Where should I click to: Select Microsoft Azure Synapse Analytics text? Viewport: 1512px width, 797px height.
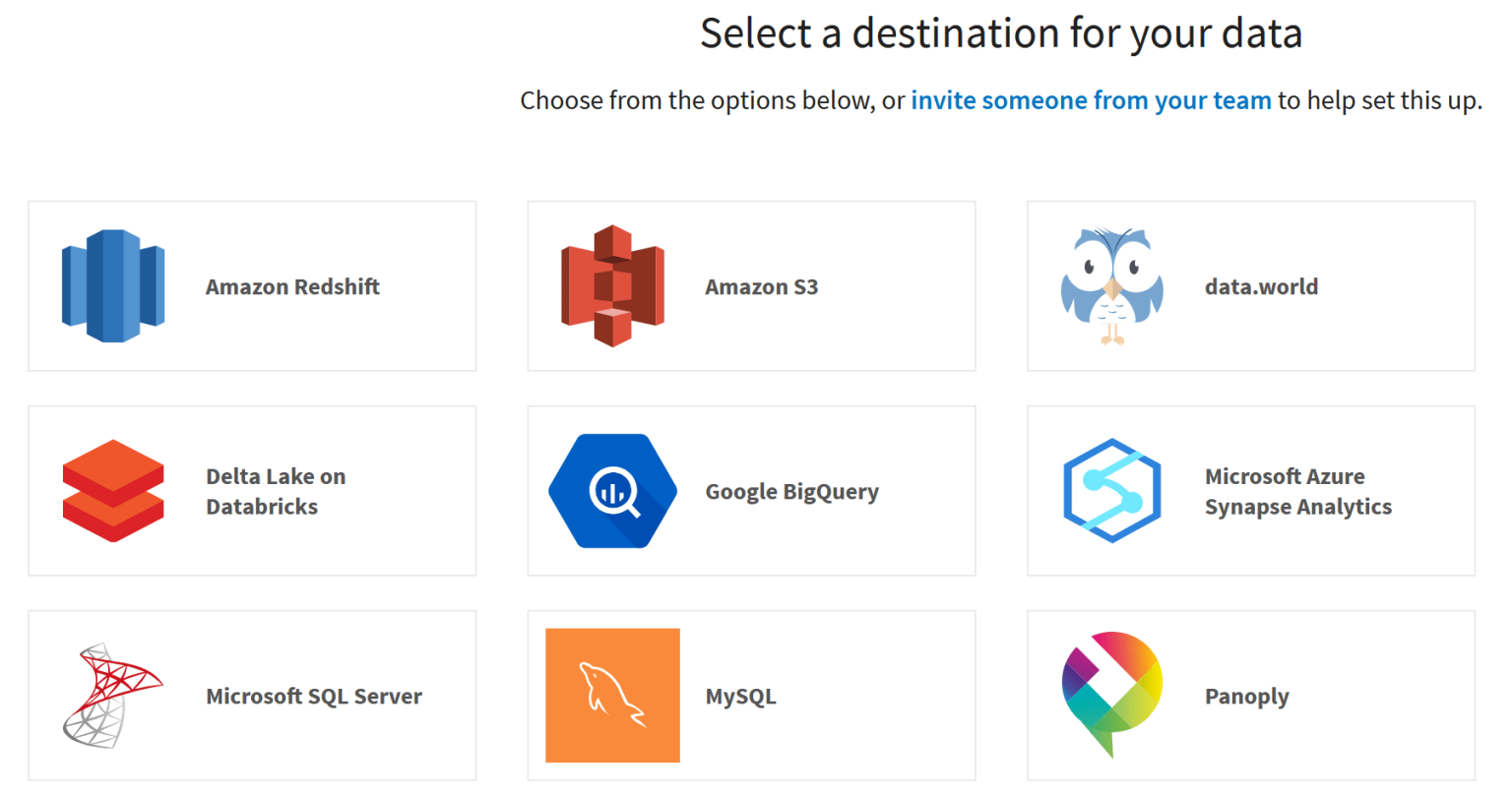pyautogui.click(x=1297, y=491)
